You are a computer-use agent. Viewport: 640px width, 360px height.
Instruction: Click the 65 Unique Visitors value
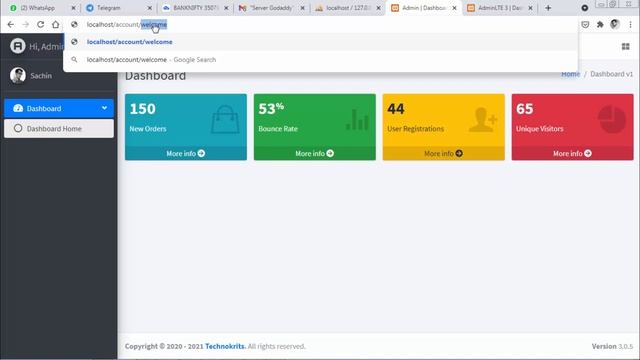pyautogui.click(x=524, y=109)
